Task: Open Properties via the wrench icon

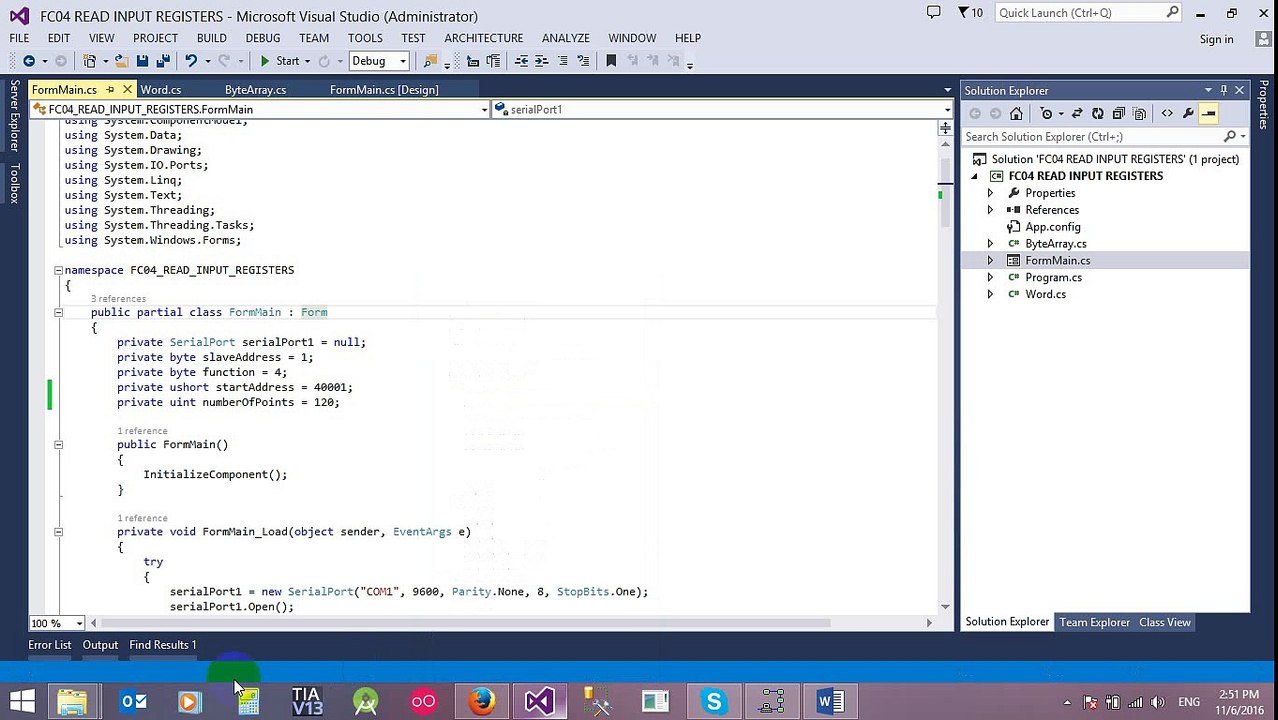Action: coord(1188,113)
